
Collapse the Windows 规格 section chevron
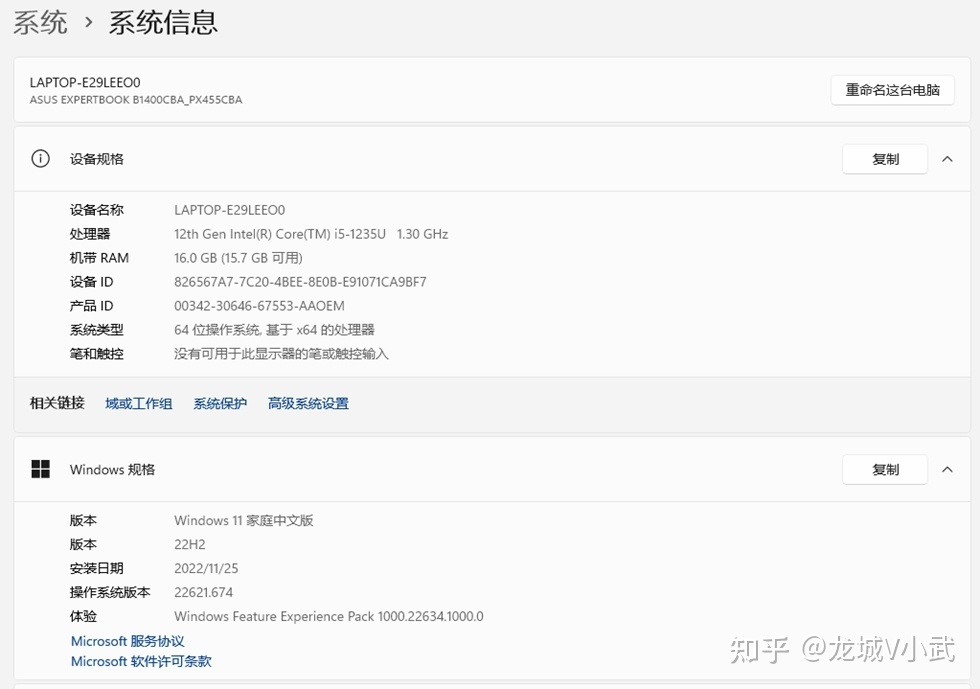(948, 470)
